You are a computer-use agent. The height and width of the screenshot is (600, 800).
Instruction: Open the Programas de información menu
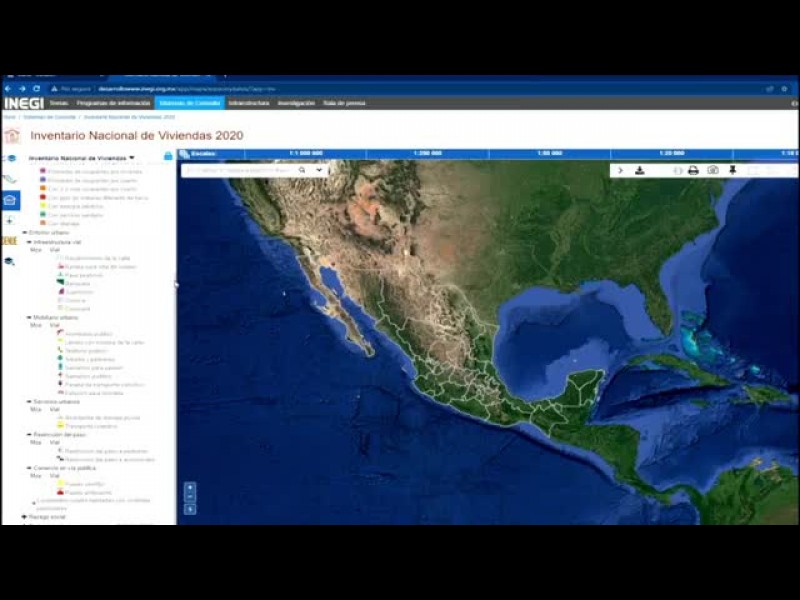pos(113,103)
